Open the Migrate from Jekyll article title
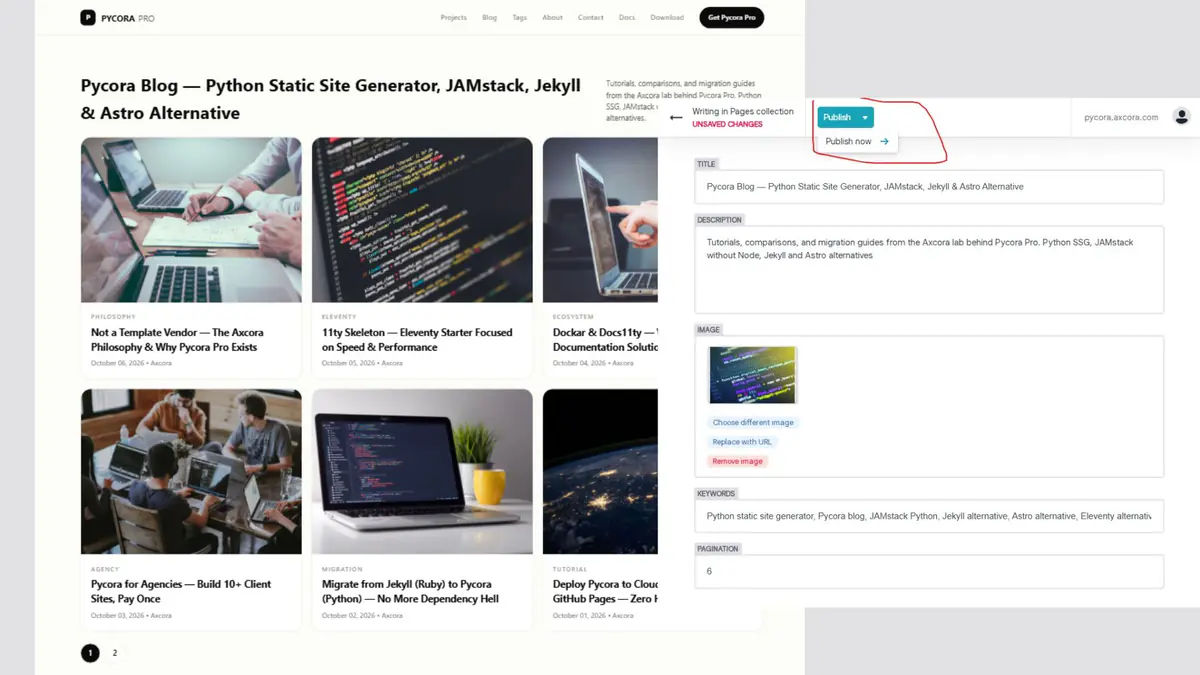Screen dimensions: 1200x675 pyautogui.click(x=410, y=591)
